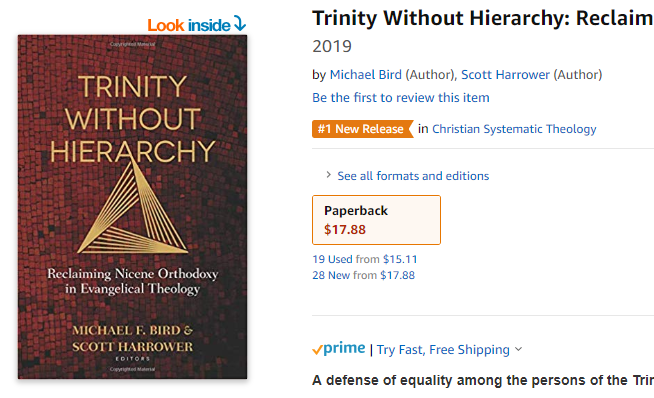The height and width of the screenshot is (398, 654).
Task: Click the Prime logo checkmark
Action: (x=317, y=350)
